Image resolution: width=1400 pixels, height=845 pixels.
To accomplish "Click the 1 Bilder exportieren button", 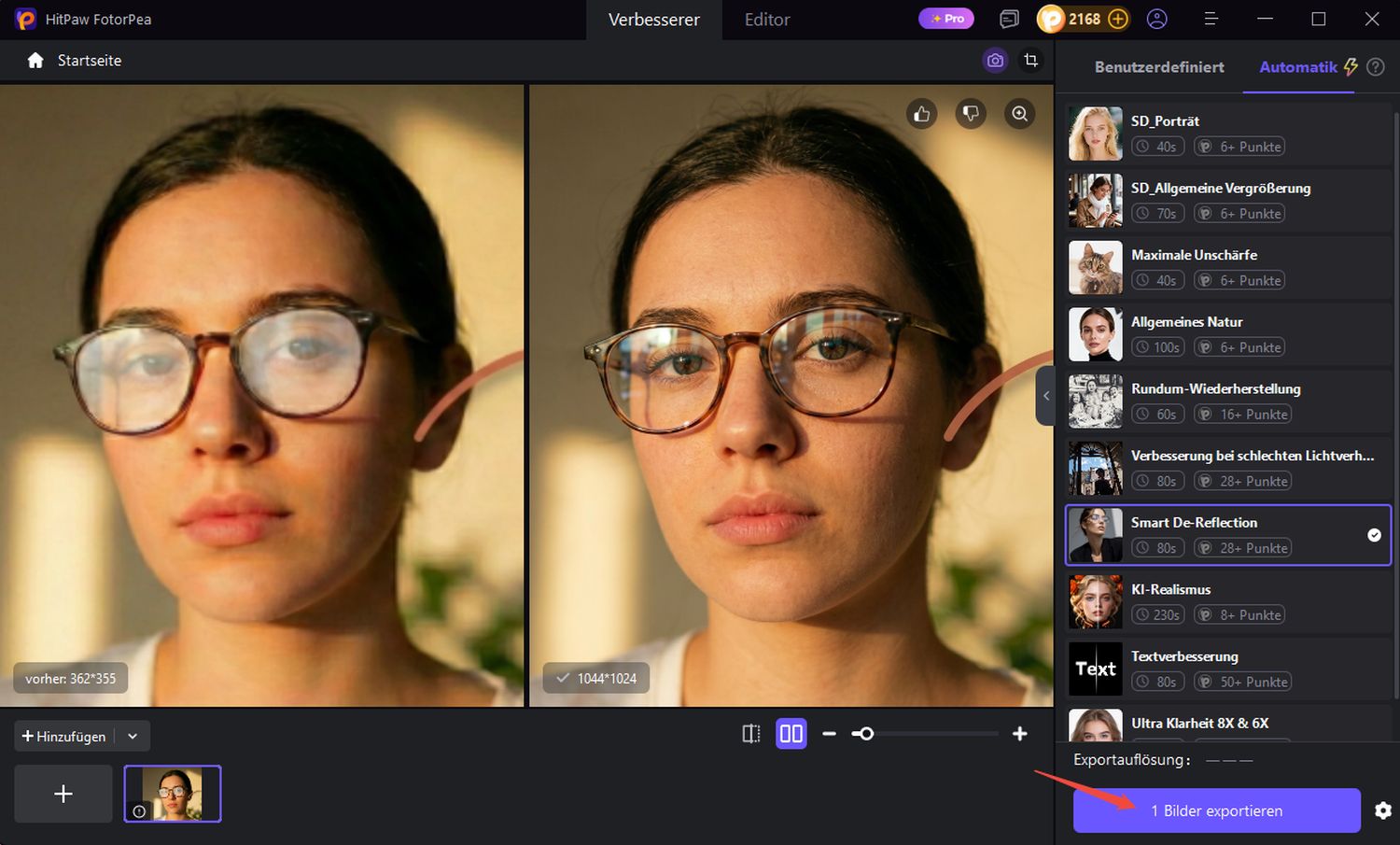I will (1217, 810).
